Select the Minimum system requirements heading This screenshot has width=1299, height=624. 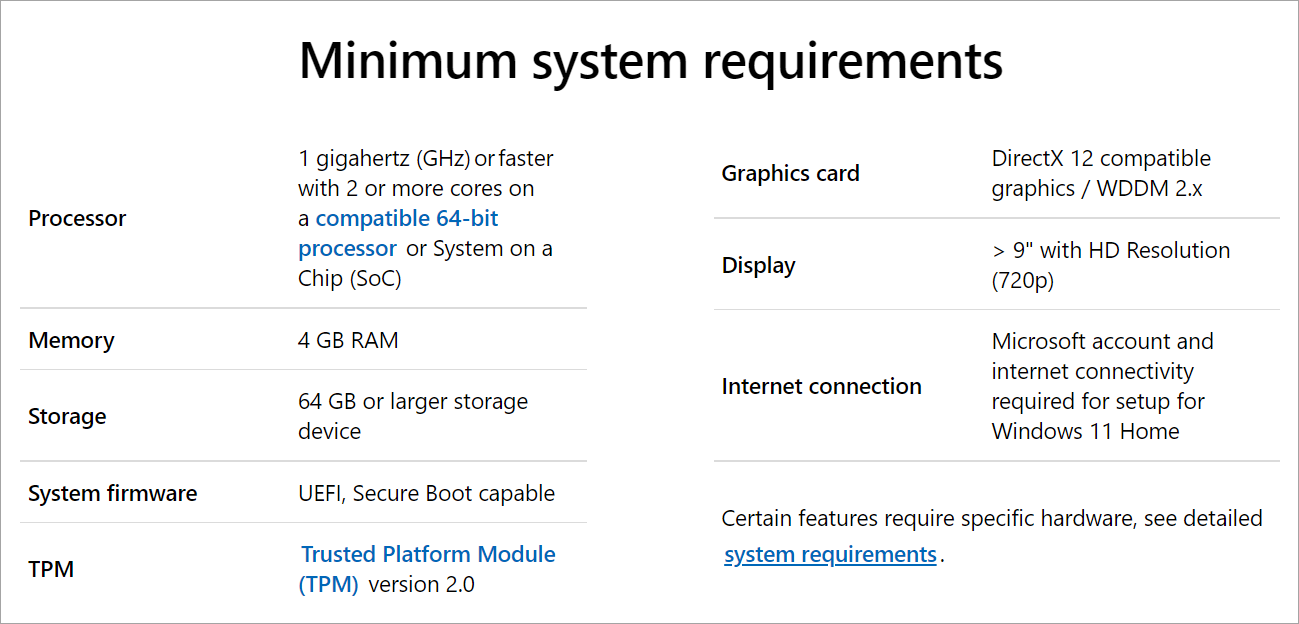651,61
